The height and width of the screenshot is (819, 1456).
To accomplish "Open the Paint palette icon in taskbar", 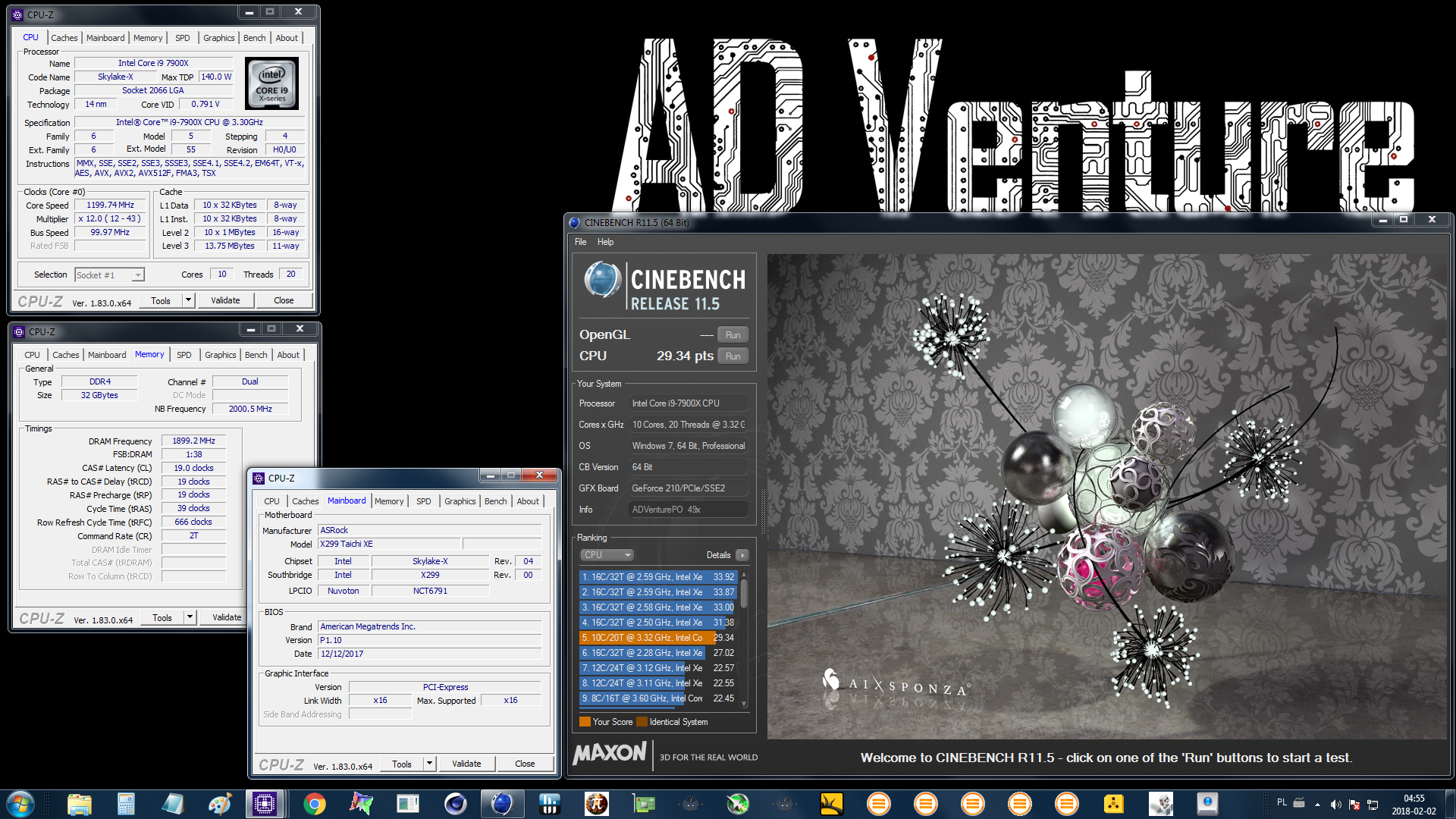I will coord(220,804).
